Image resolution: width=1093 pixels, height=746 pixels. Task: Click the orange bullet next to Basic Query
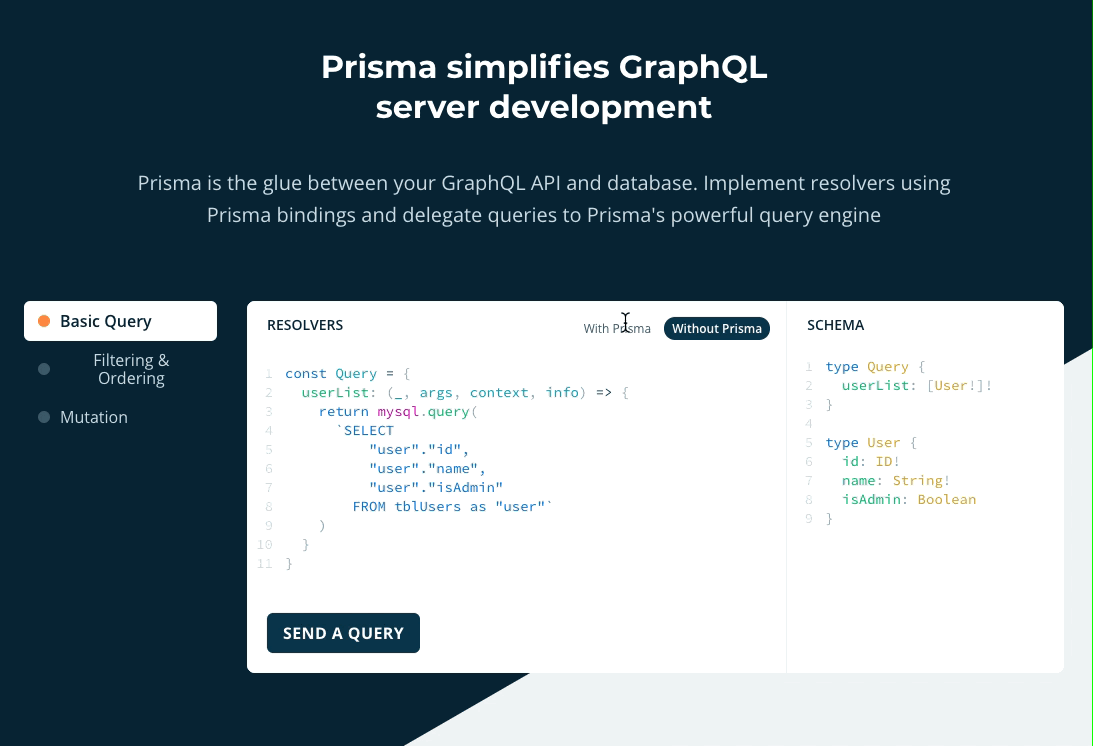pyautogui.click(x=43, y=320)
